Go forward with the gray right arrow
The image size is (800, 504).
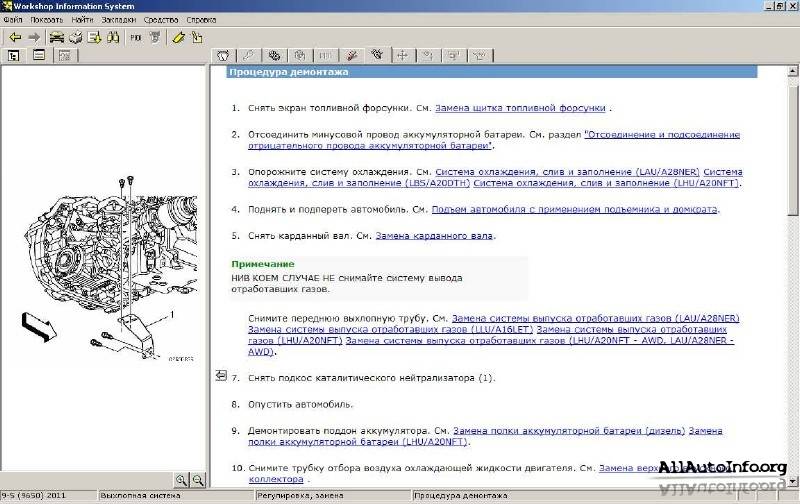click(34, 37)
